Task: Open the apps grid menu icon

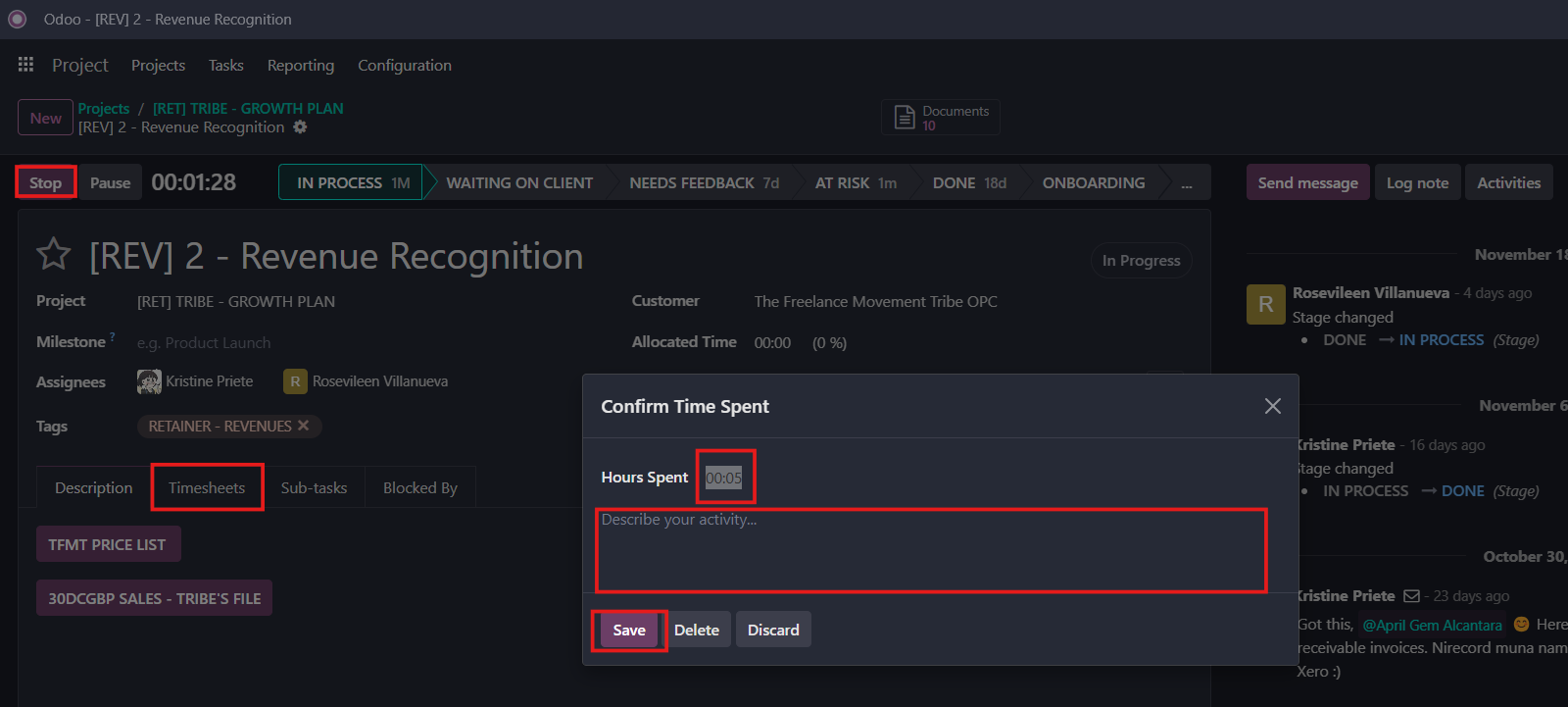Action: click(25, 65)
